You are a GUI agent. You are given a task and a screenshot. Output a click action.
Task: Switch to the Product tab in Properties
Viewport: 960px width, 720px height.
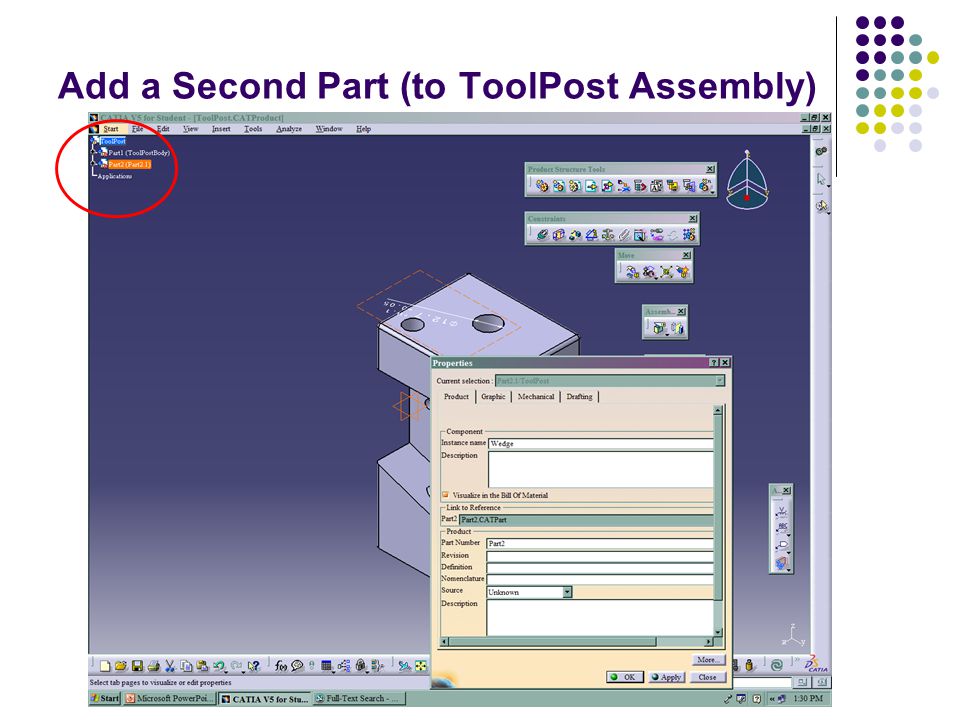(x=456, y=397)
